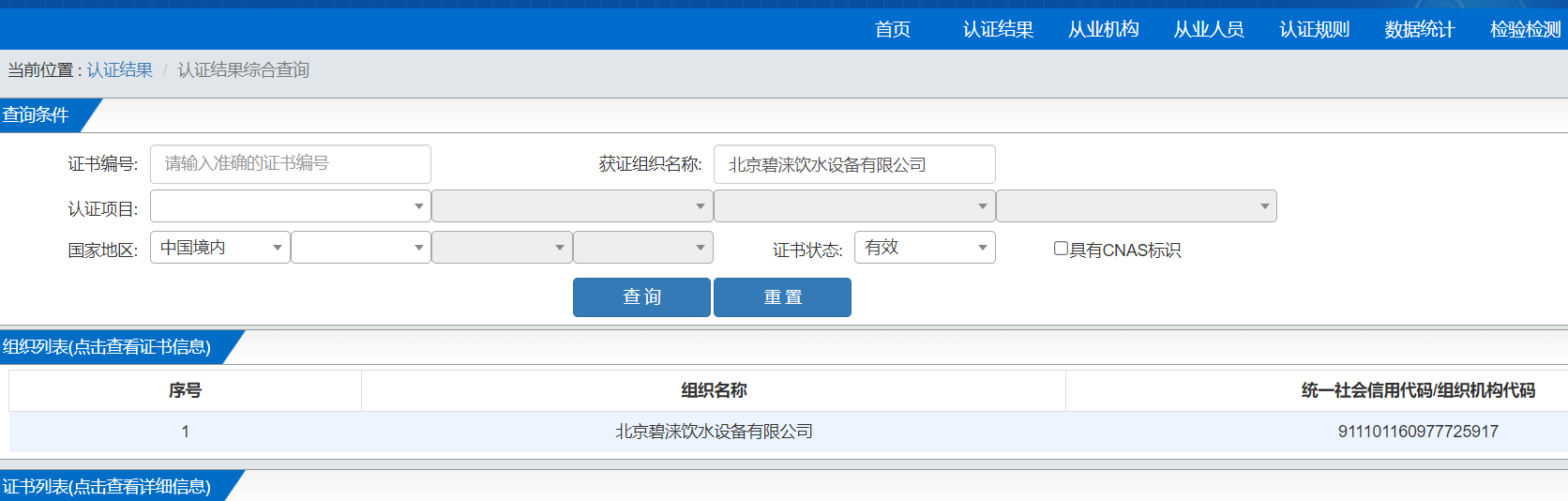Open the third 国家地区 dropdown

[502, 248]
